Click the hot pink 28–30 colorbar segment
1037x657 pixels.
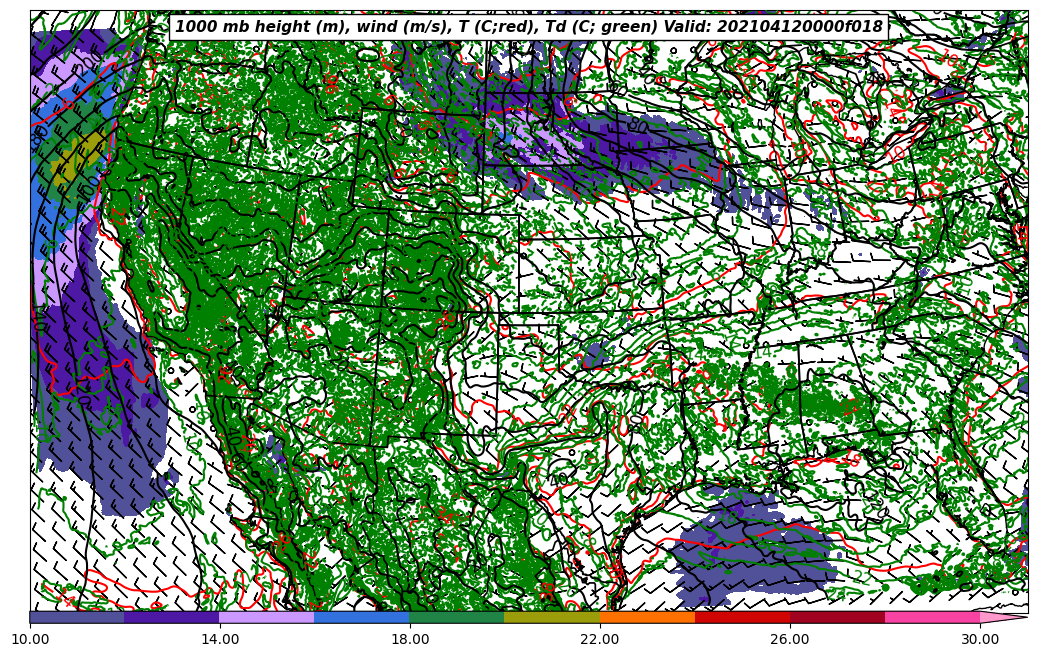932,617
